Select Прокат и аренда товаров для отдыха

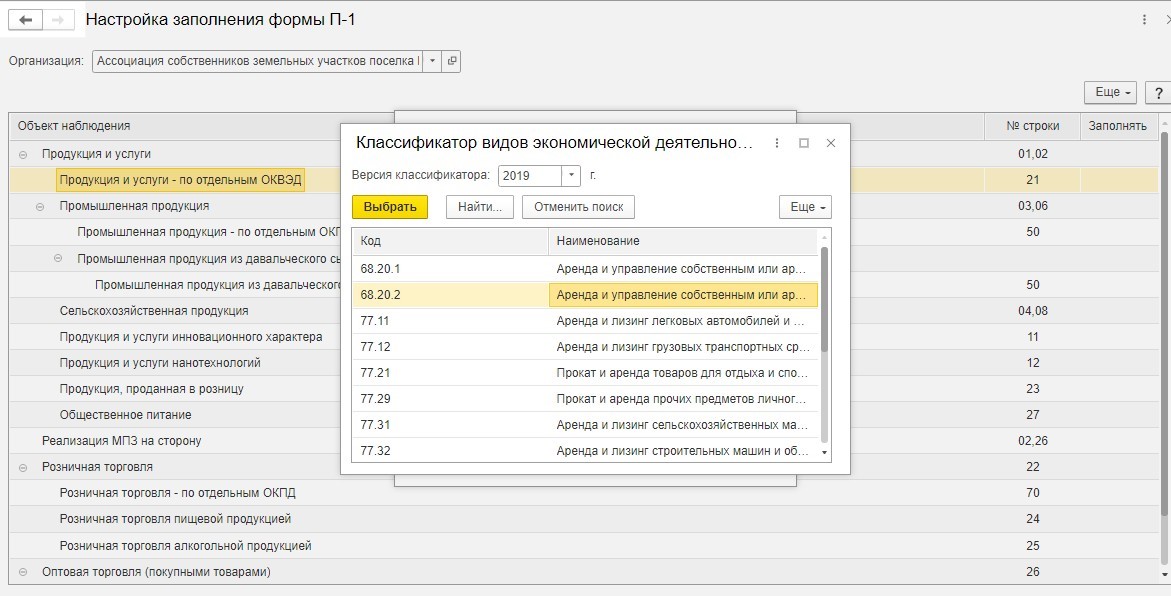point(682,373)
